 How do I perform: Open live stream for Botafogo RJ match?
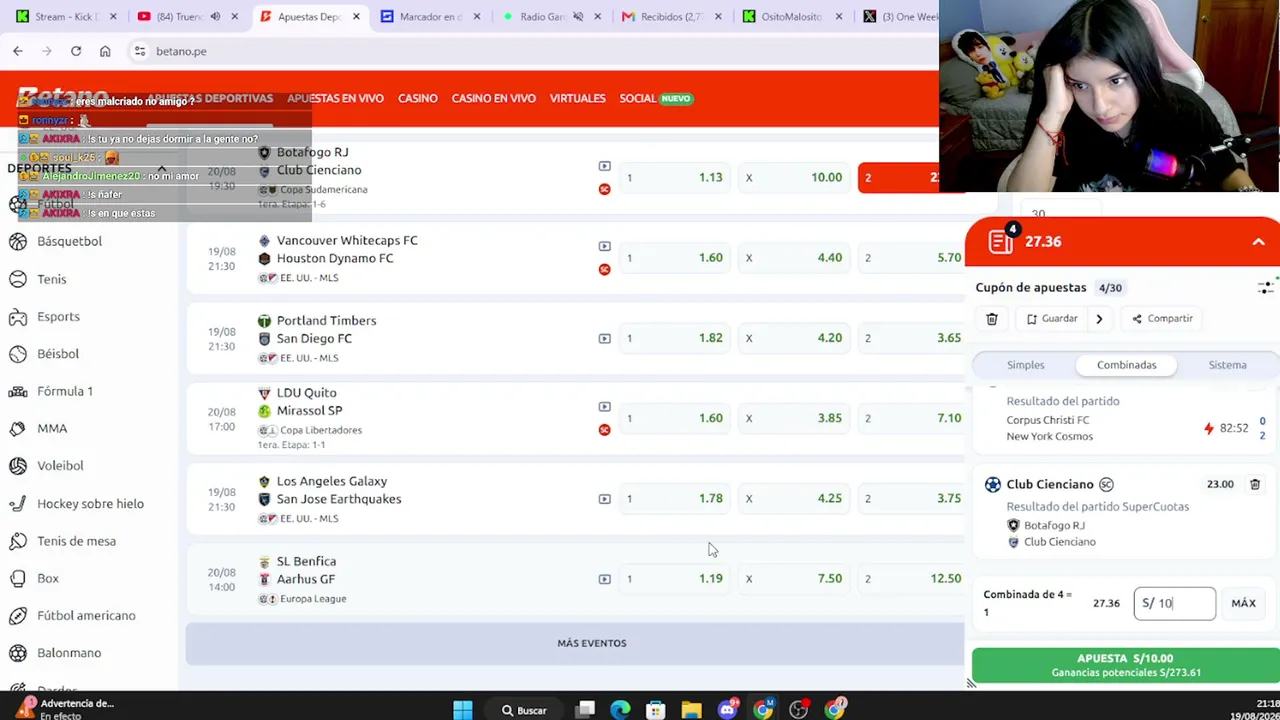pos(604,166)
